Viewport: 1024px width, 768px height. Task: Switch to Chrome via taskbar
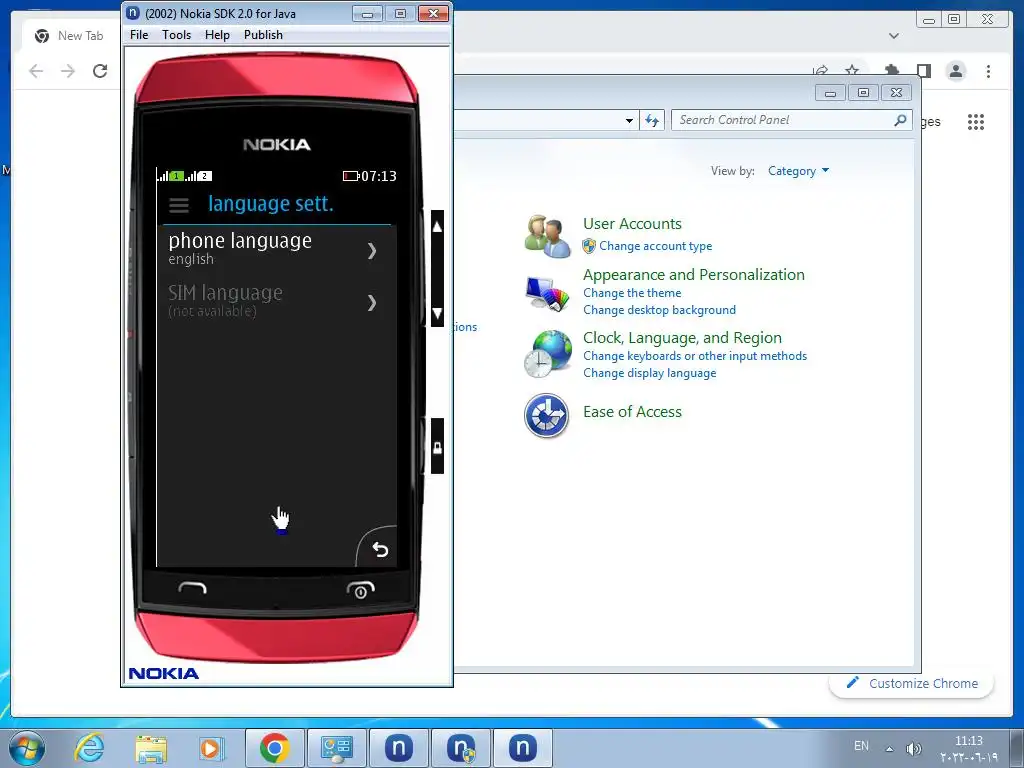[275, 748]
